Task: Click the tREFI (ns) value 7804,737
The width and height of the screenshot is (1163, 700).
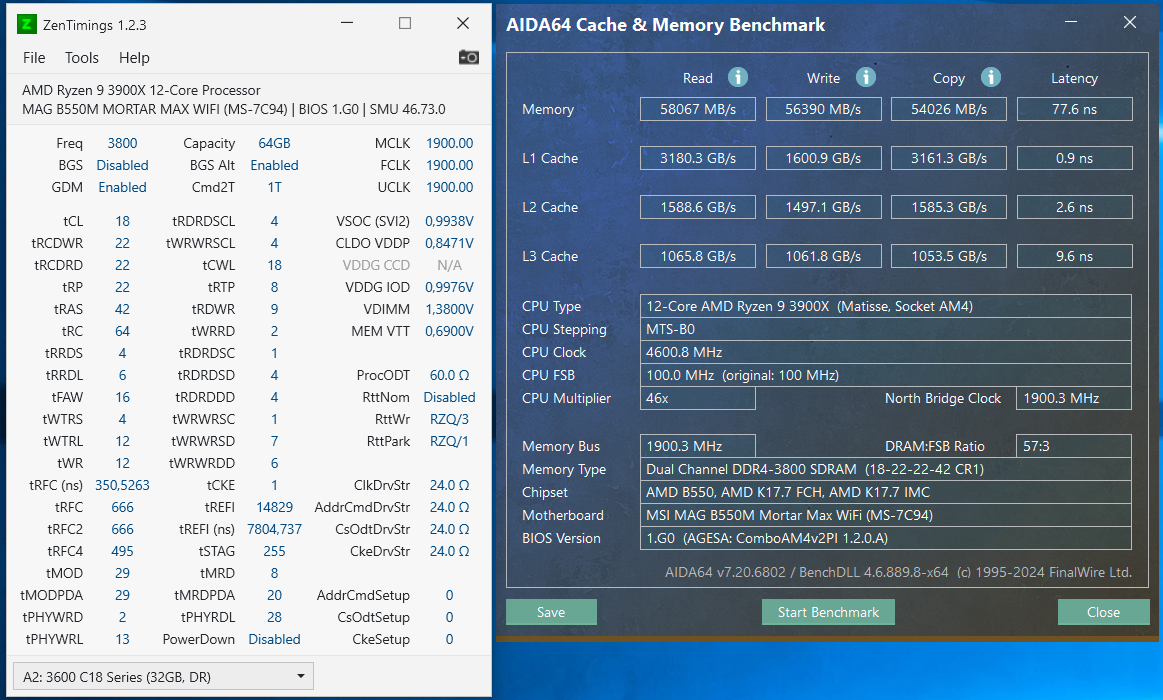Action: [x=274, y=529]
